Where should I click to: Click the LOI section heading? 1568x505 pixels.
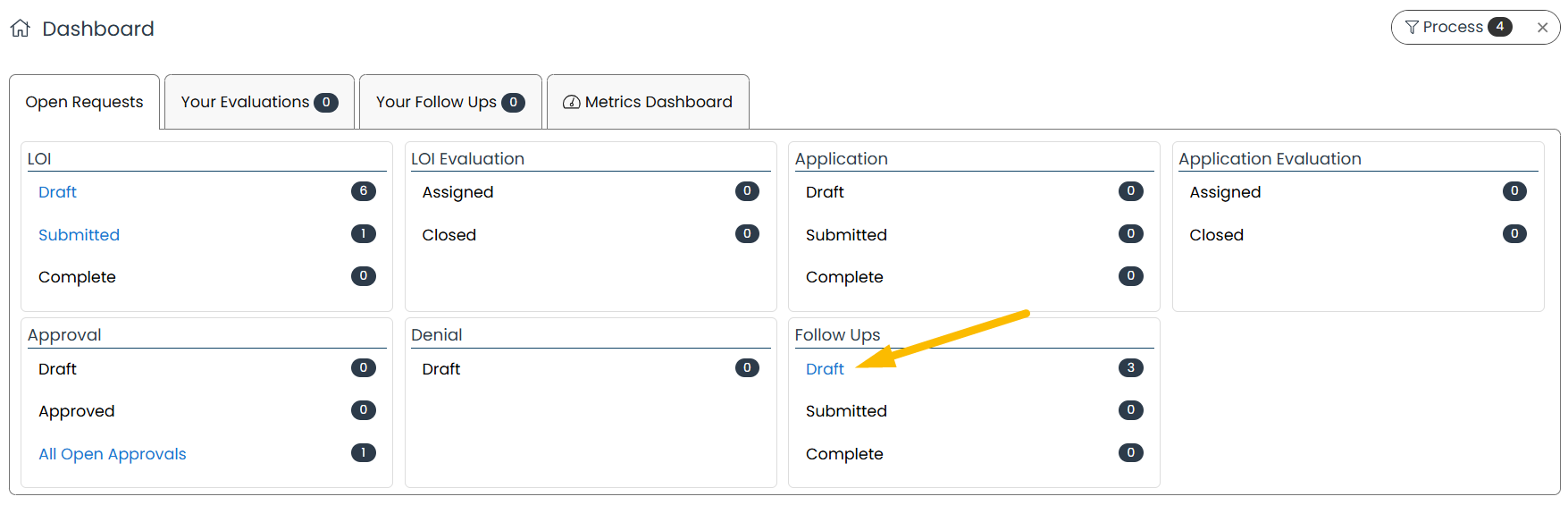[x=39, y=159]
